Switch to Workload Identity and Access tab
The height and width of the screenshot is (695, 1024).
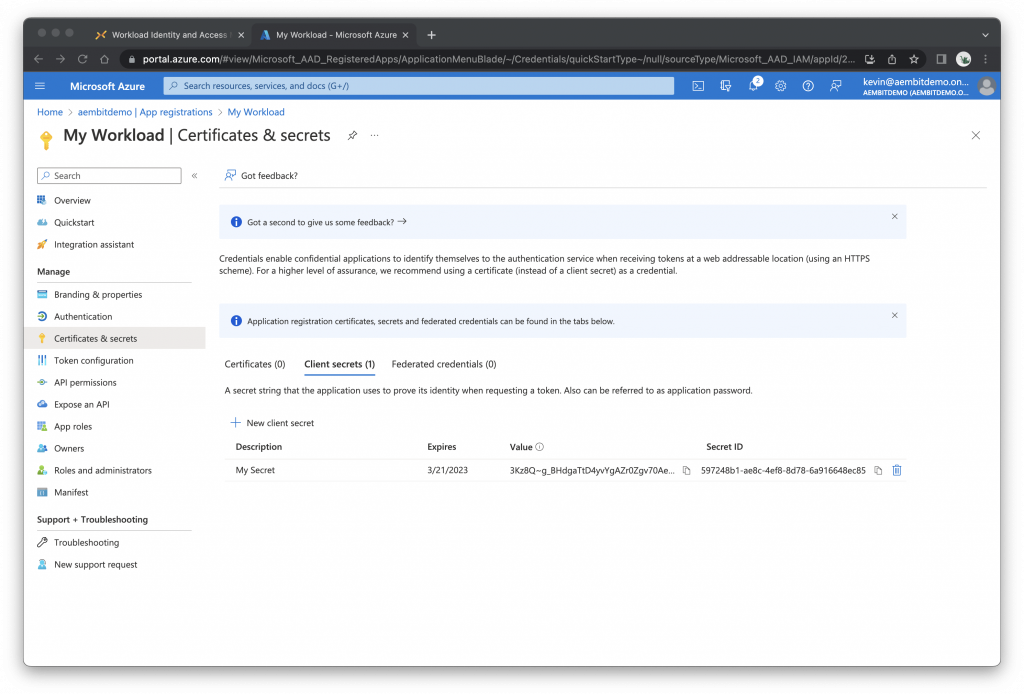168,35
